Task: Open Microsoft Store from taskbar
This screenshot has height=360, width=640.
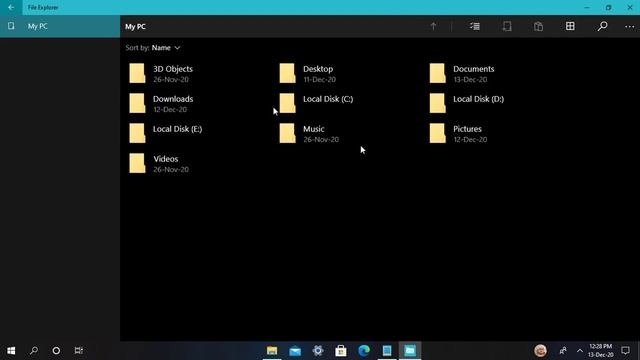Action: 341,351
